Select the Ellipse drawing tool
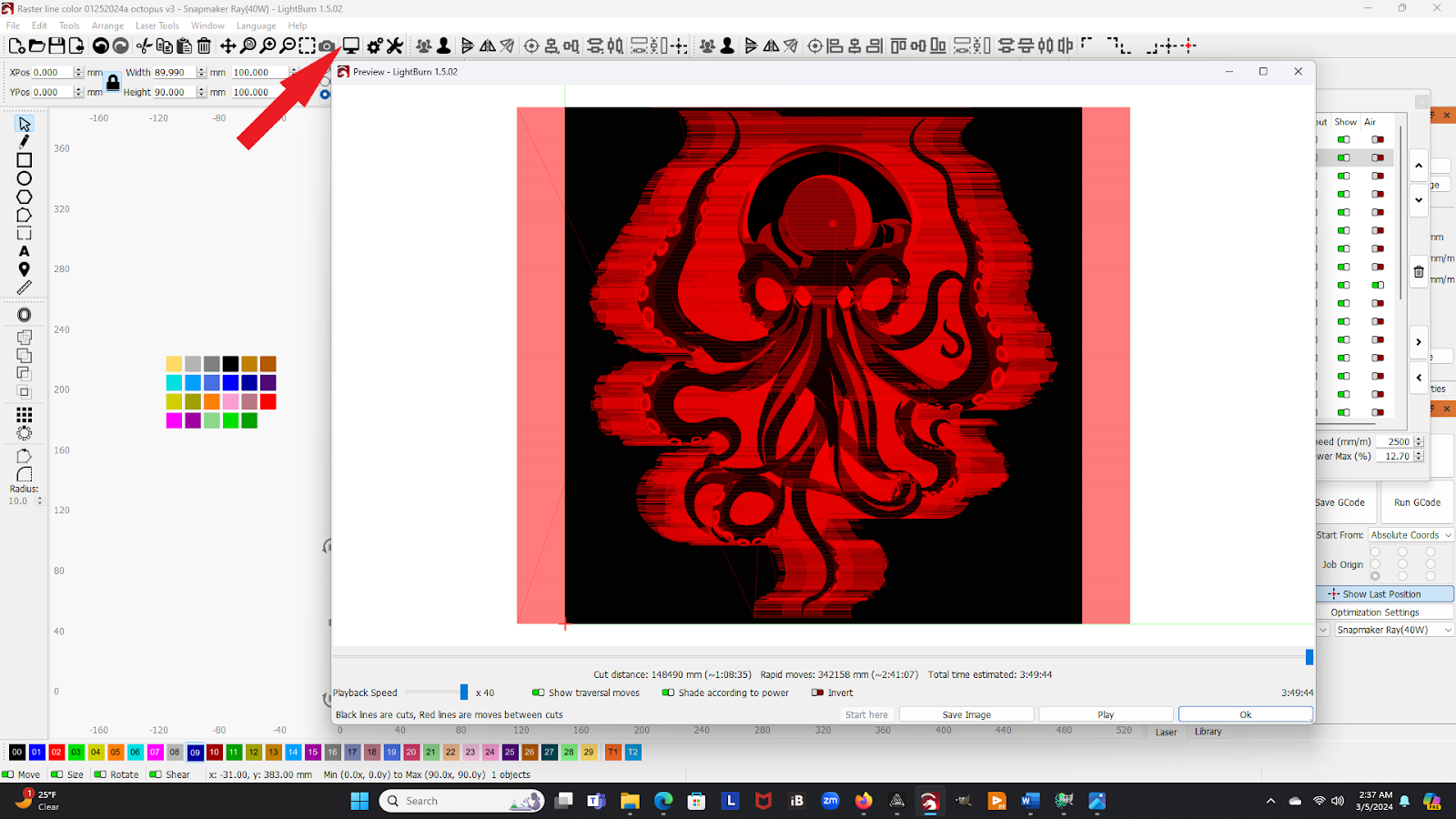 (x=25, y=178)
